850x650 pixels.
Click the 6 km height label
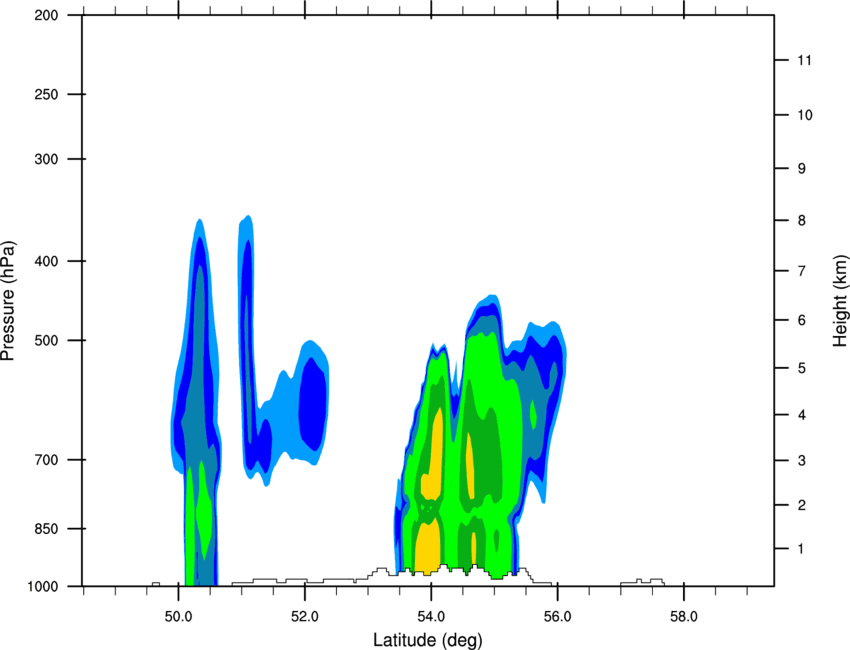click(x=802, y=320)
